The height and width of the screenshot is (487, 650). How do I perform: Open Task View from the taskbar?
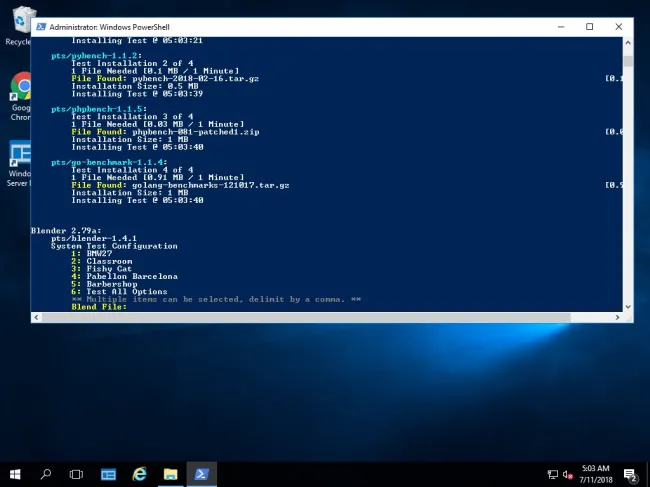pos(76,474)
